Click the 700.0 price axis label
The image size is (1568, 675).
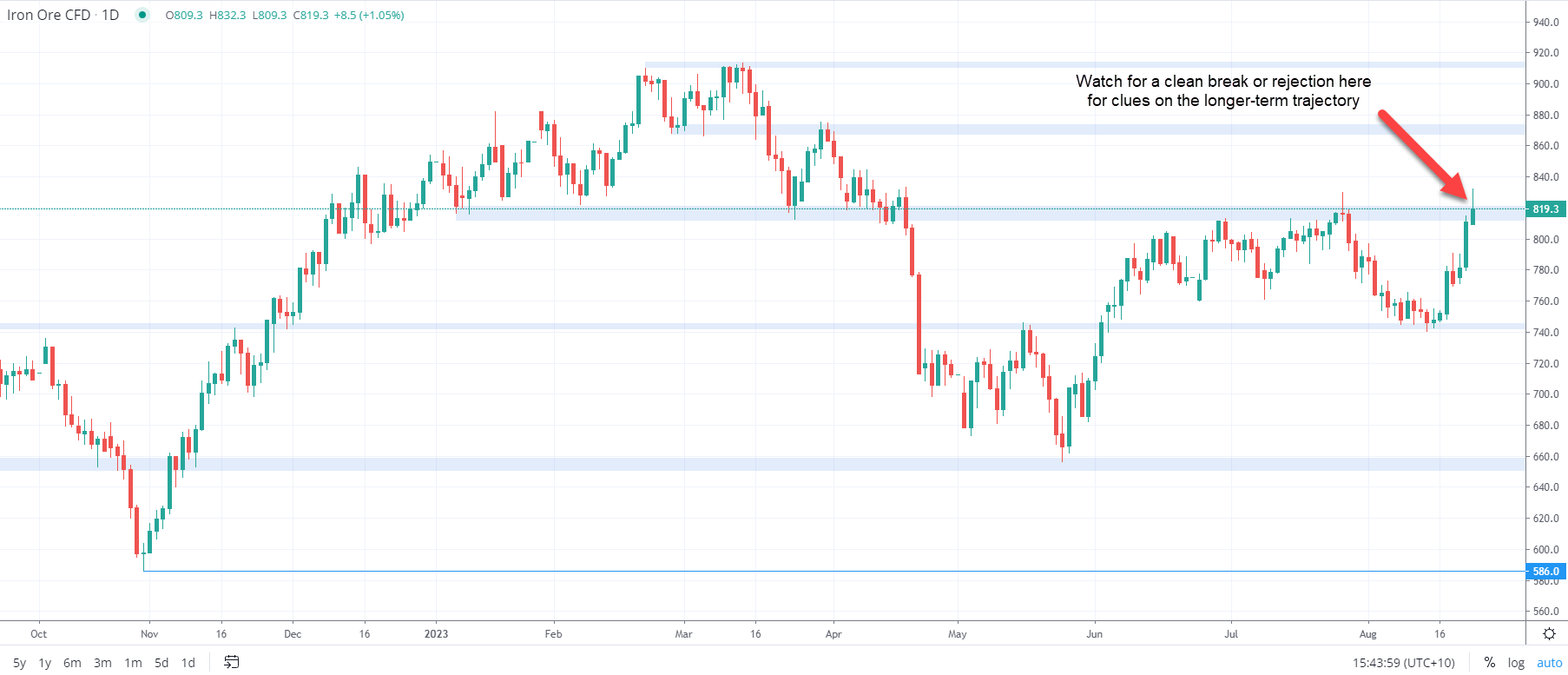(x=1546, y=394)
